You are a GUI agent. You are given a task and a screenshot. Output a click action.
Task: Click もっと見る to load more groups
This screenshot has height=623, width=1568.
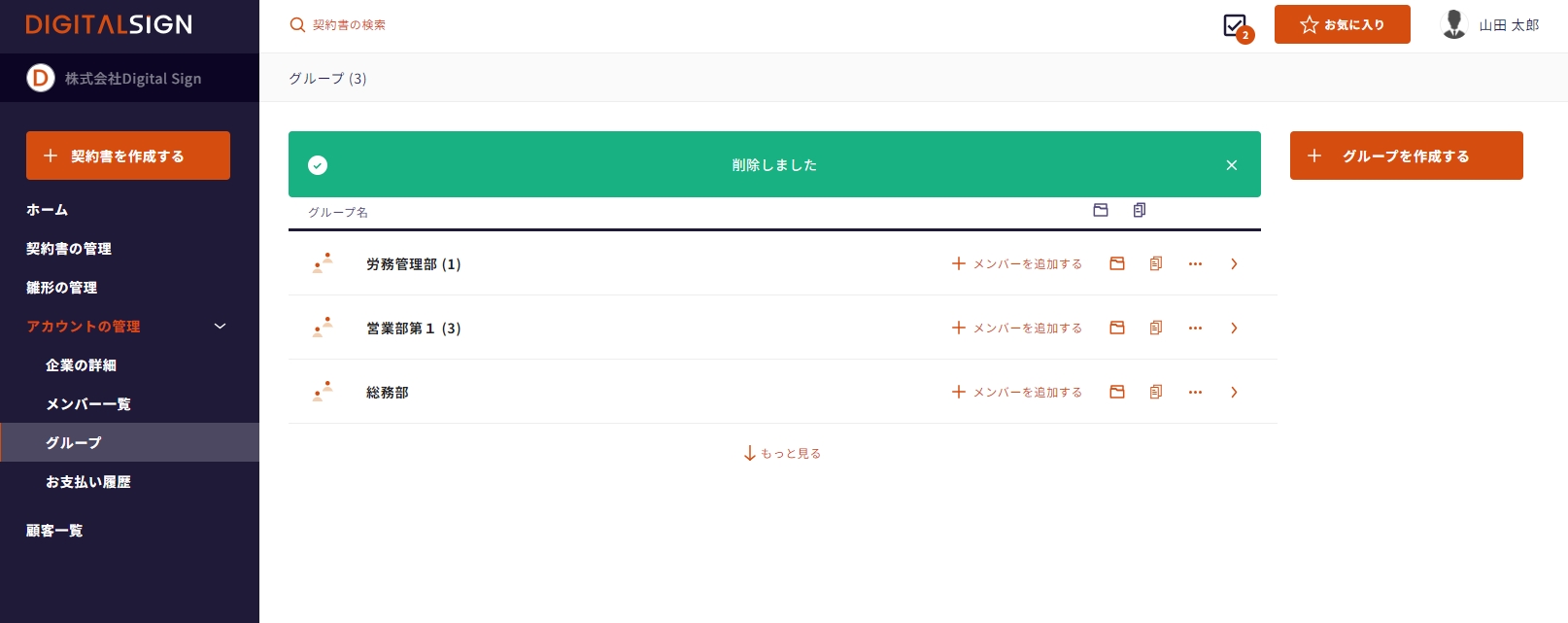pyautogui.click(x=782, y=453)
